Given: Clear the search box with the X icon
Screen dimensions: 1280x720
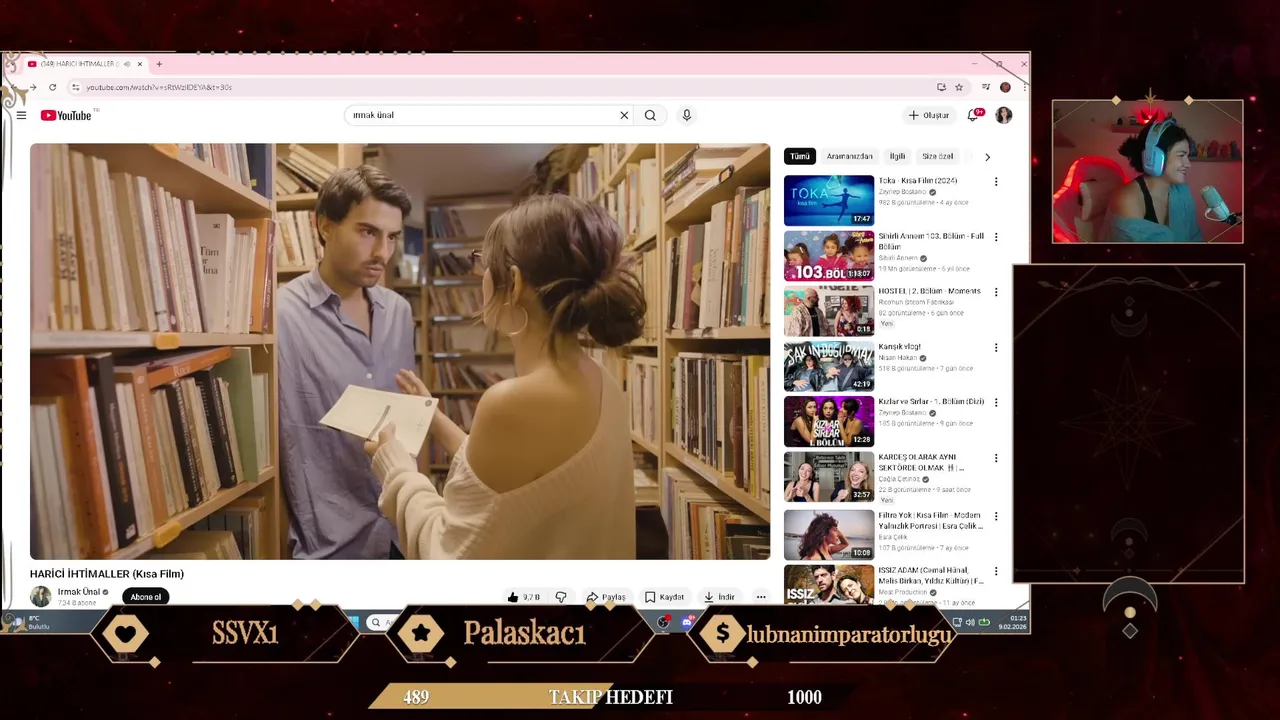Looking at the screenshot, I should point(624,115).
